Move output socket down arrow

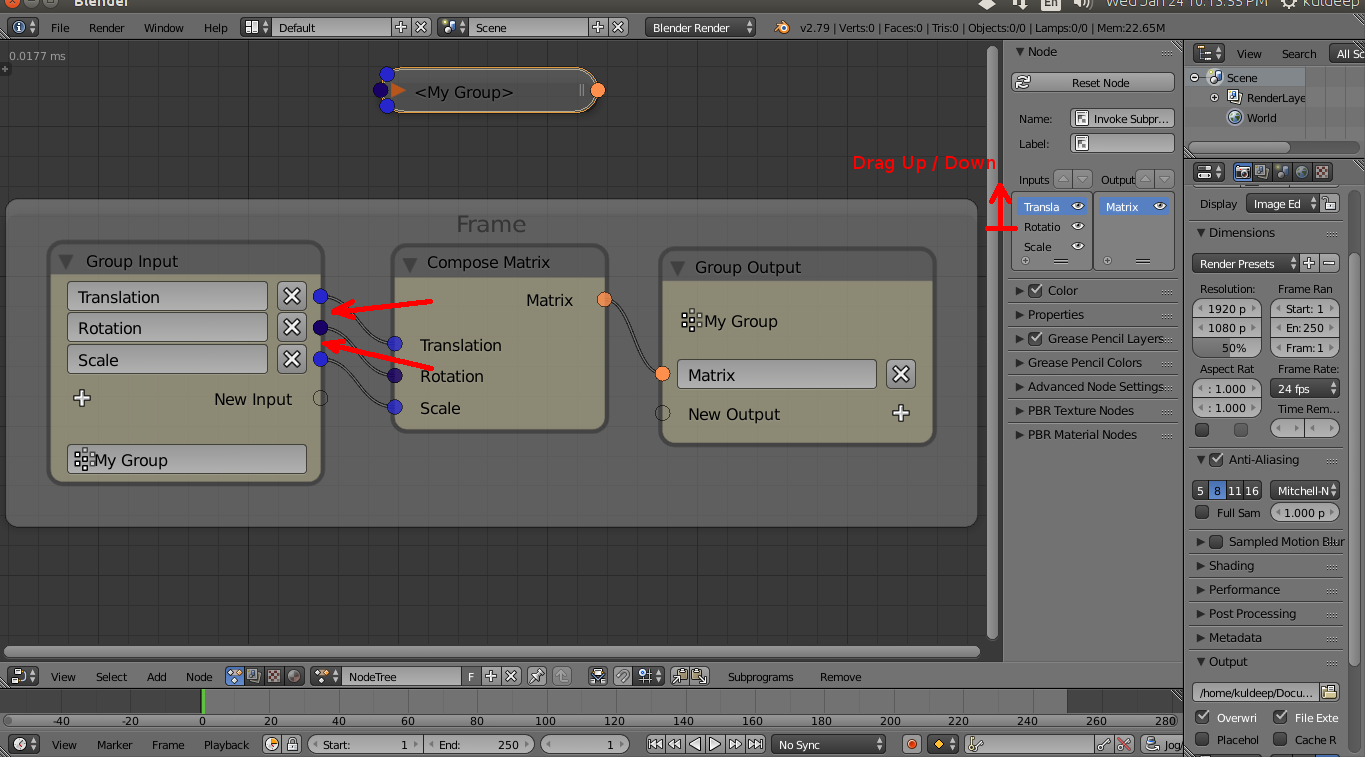[x=1163, y=179]
